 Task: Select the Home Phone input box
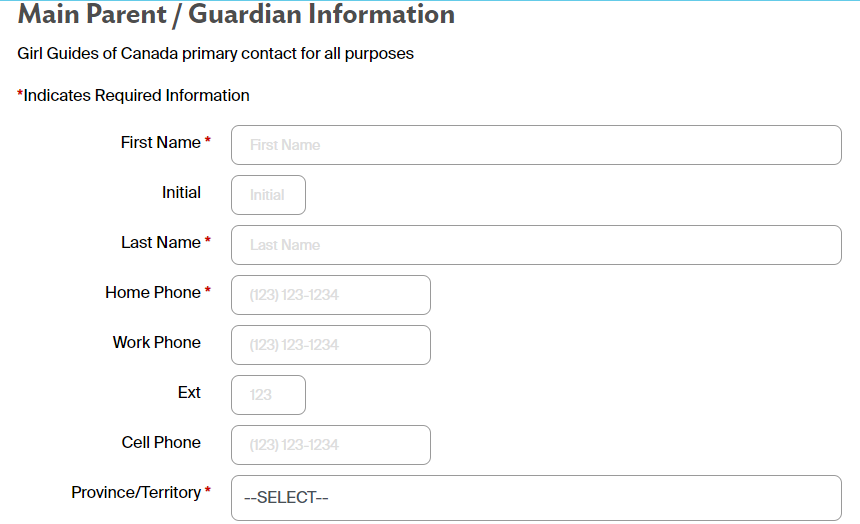(331, 295)
